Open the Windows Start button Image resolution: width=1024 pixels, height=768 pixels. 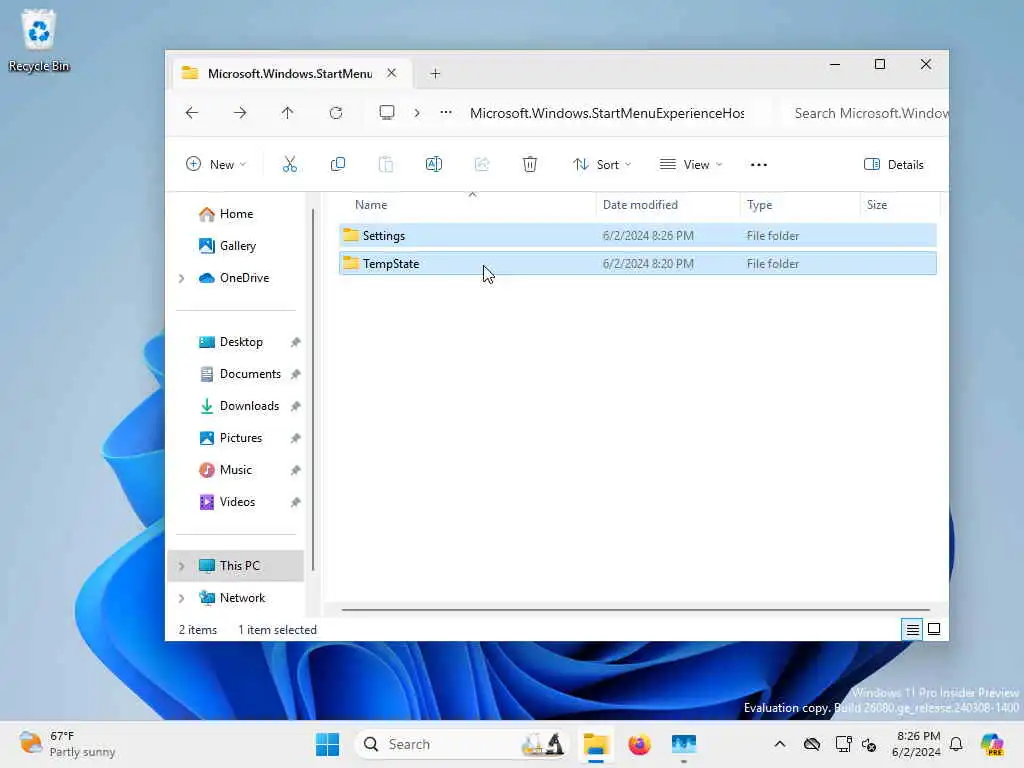(x=327, y=744)
